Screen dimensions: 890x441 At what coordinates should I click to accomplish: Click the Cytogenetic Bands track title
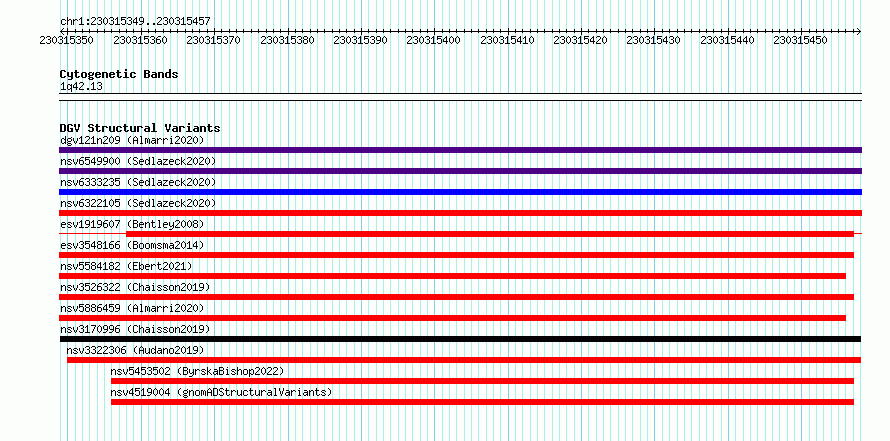click(x=119, y=74)
